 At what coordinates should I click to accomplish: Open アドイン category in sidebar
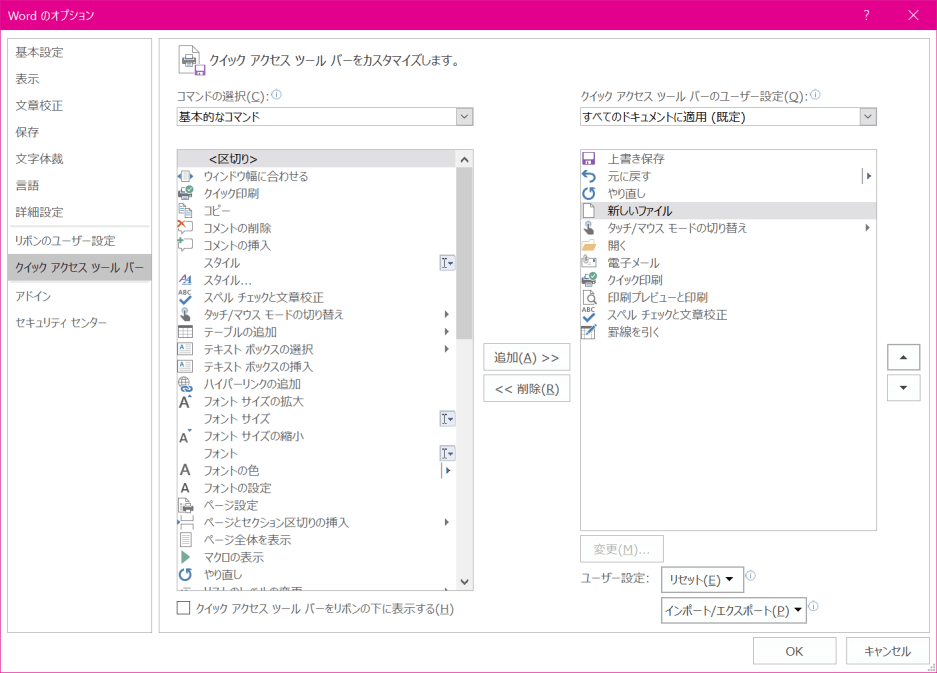coord(79,296)
